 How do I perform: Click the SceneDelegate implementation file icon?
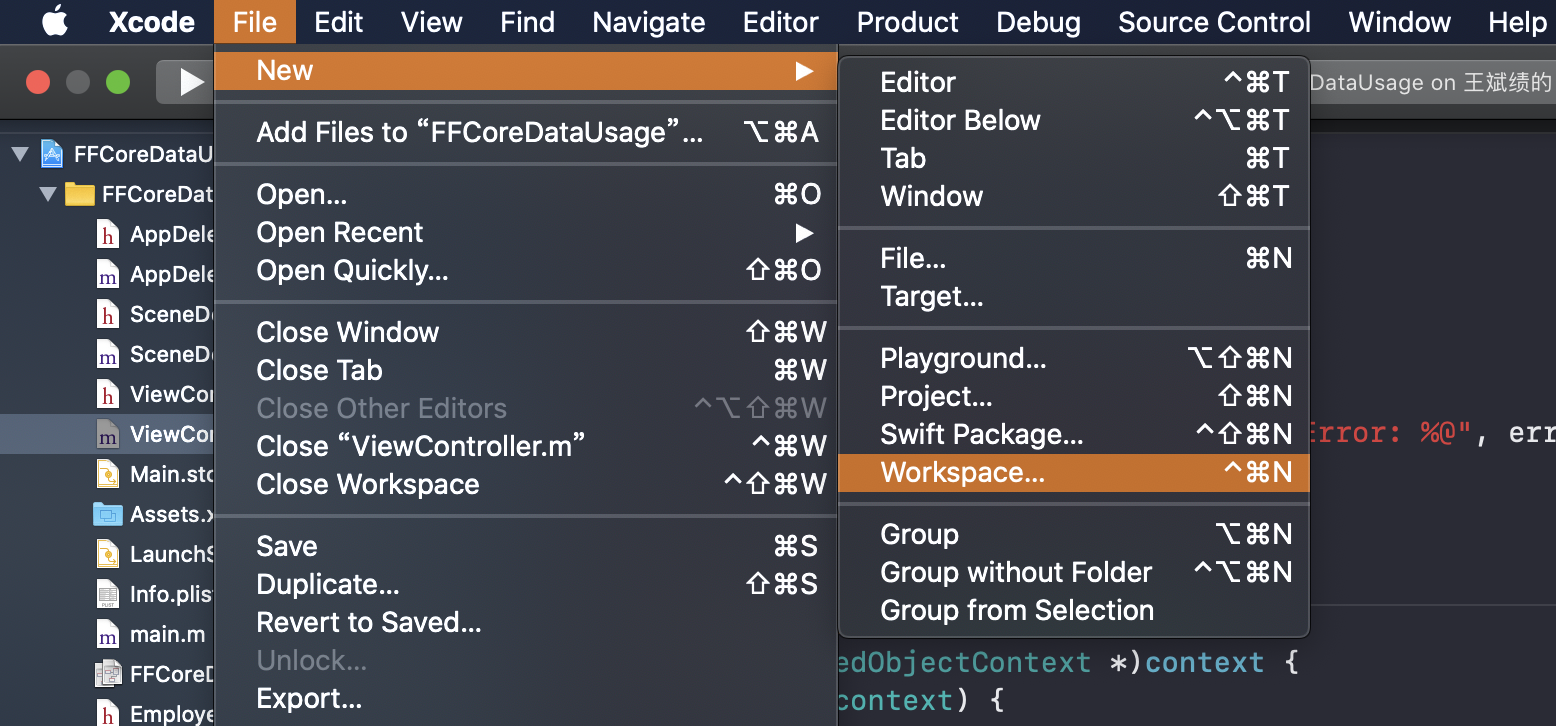pos(107,354)
